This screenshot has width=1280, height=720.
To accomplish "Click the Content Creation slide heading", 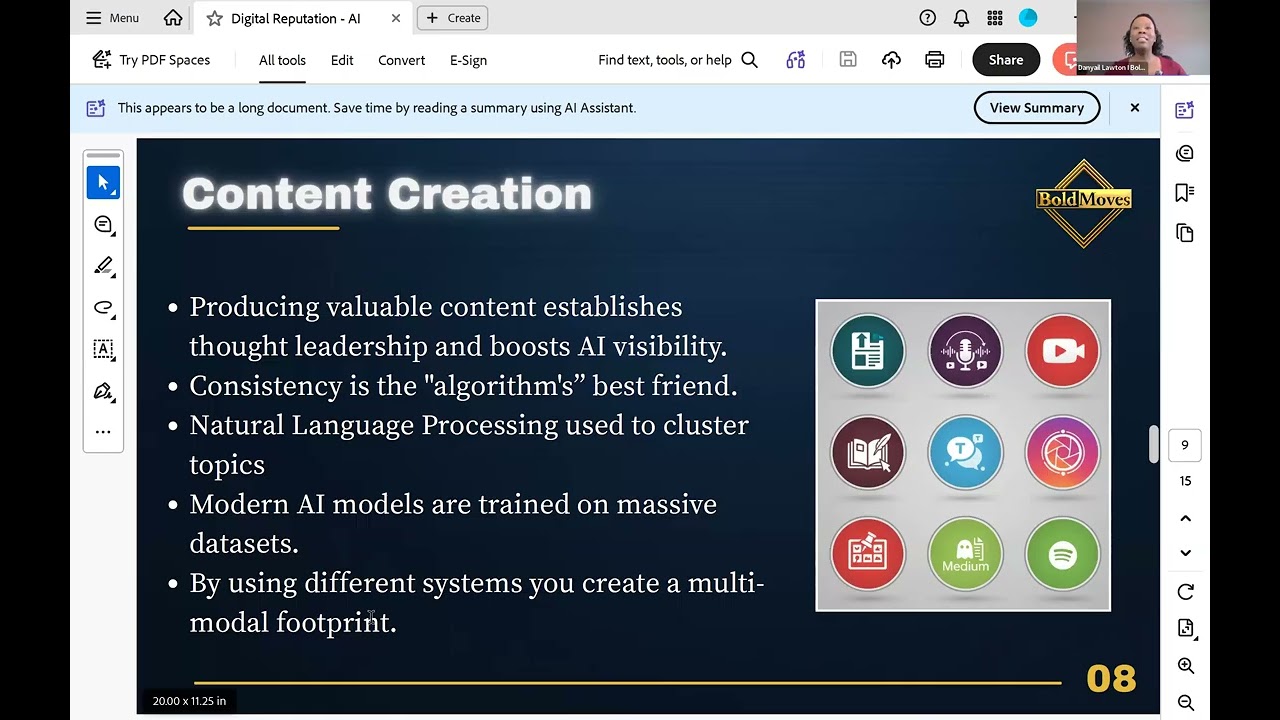I will (387, 194).
